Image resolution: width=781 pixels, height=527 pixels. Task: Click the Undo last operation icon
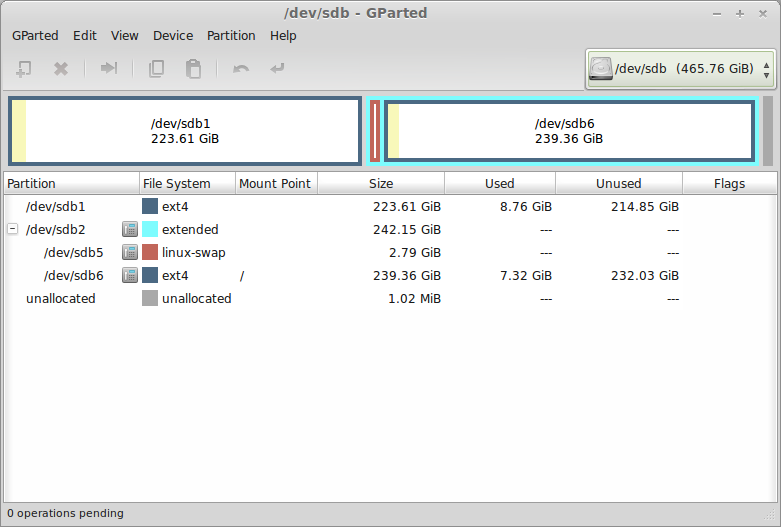coord(241,69)
